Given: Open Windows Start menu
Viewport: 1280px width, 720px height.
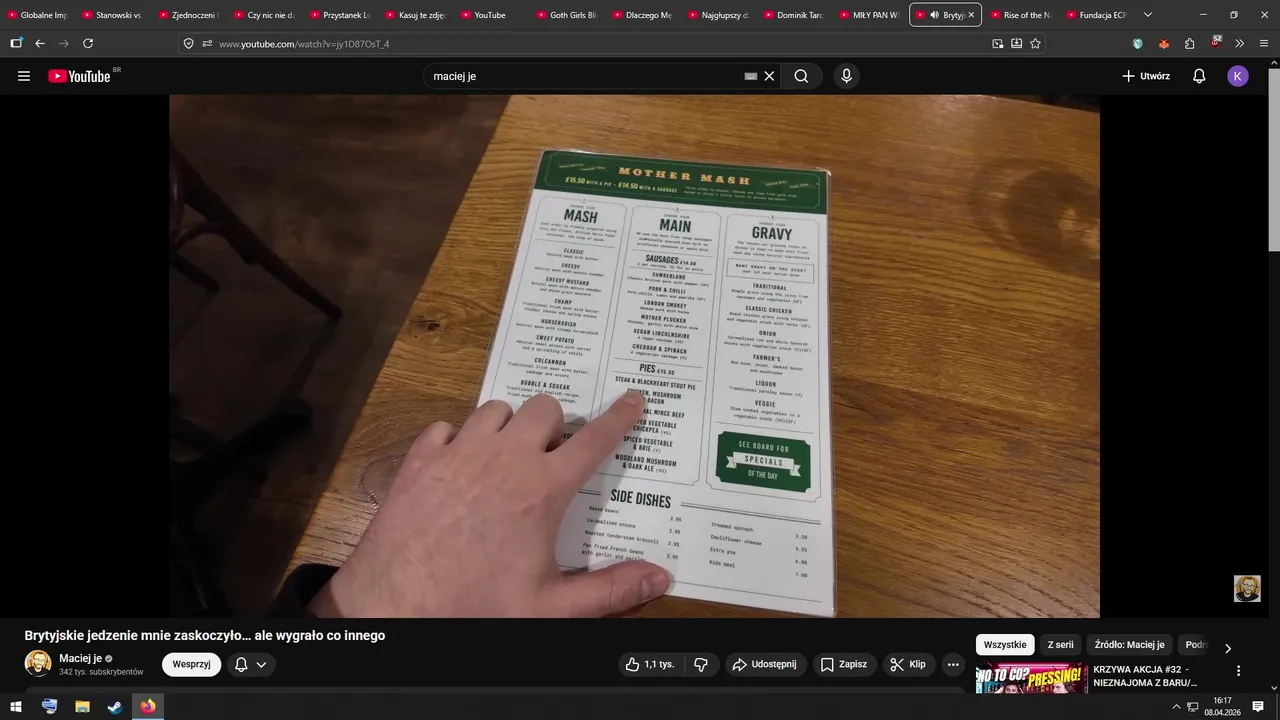Looking at the screenshot, I should click(x=16, y=706).
